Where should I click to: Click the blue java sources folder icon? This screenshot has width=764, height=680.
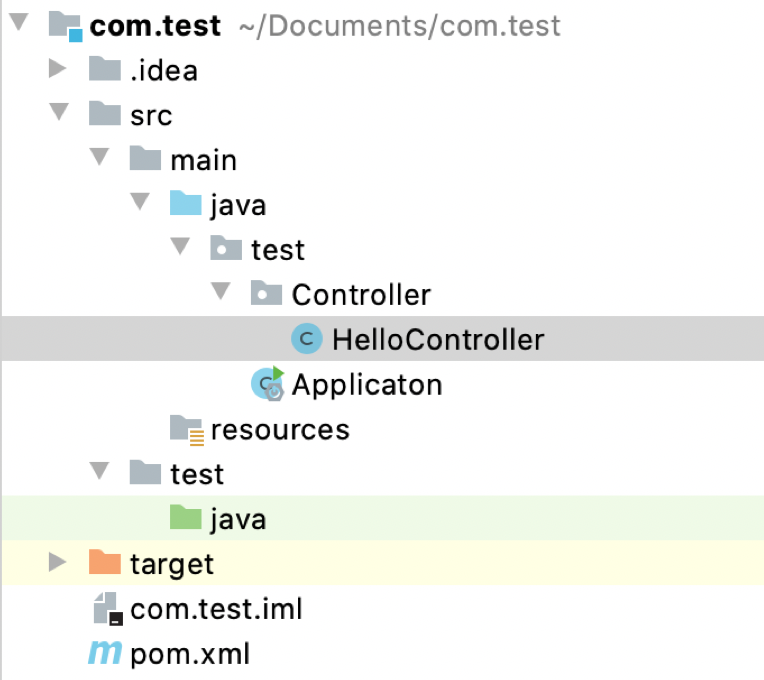coord(186,205)
